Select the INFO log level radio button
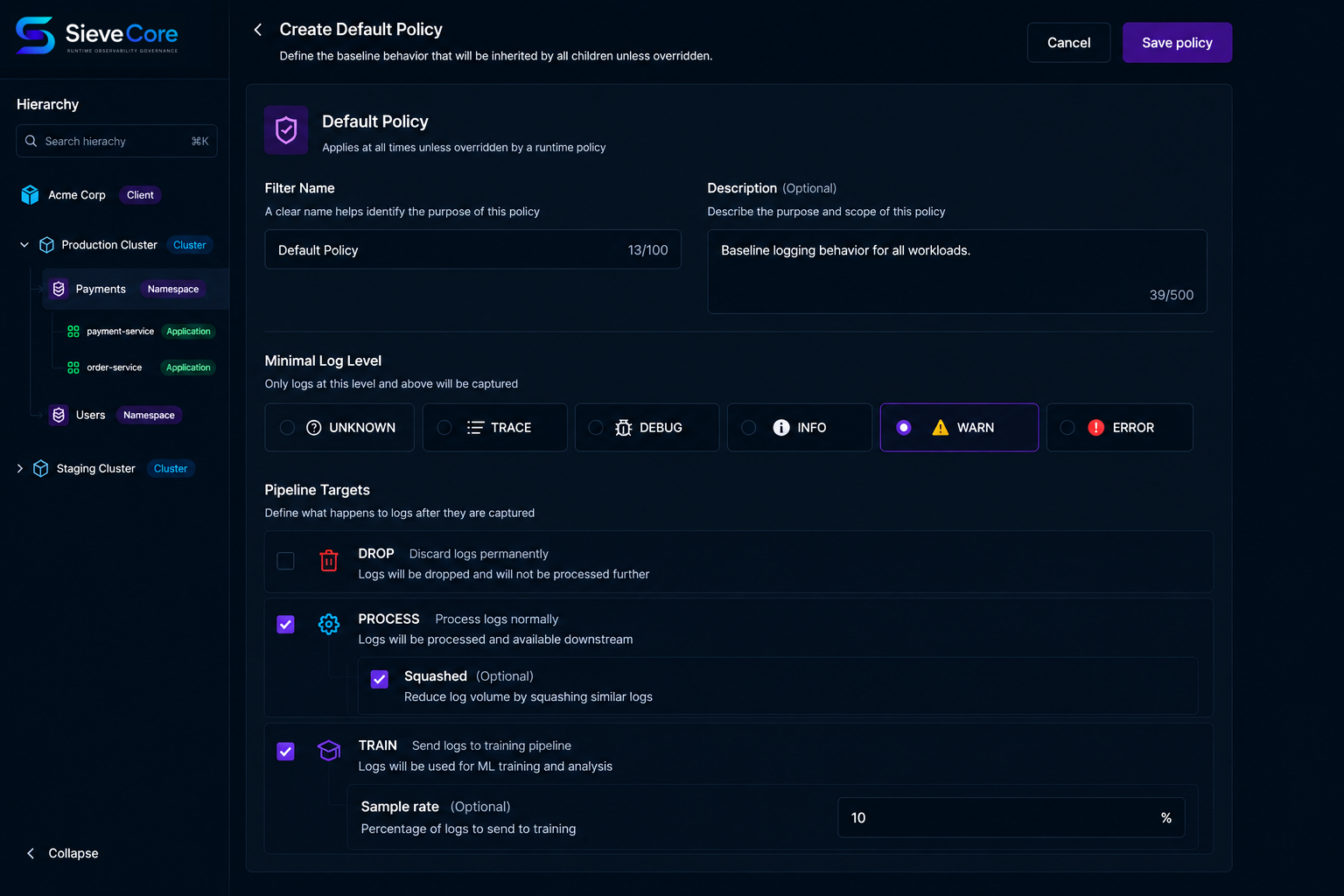 749,428
